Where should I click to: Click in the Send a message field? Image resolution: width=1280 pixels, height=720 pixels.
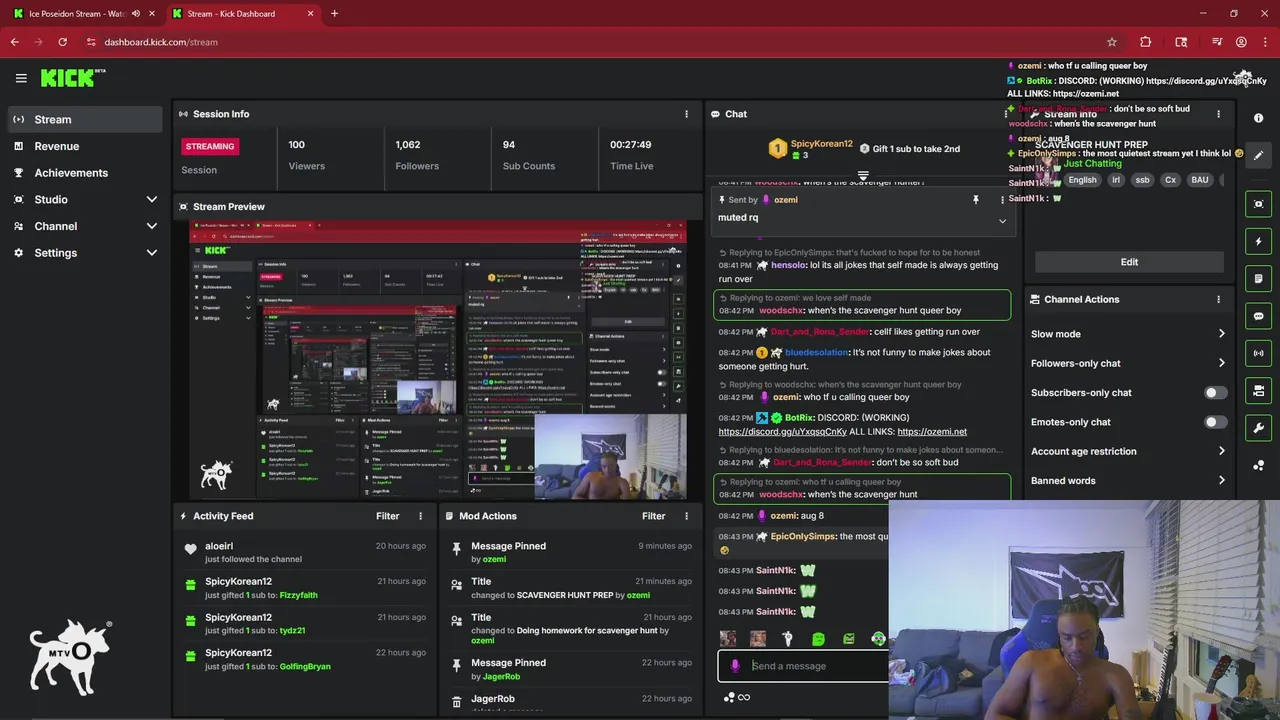pos(803,666)
